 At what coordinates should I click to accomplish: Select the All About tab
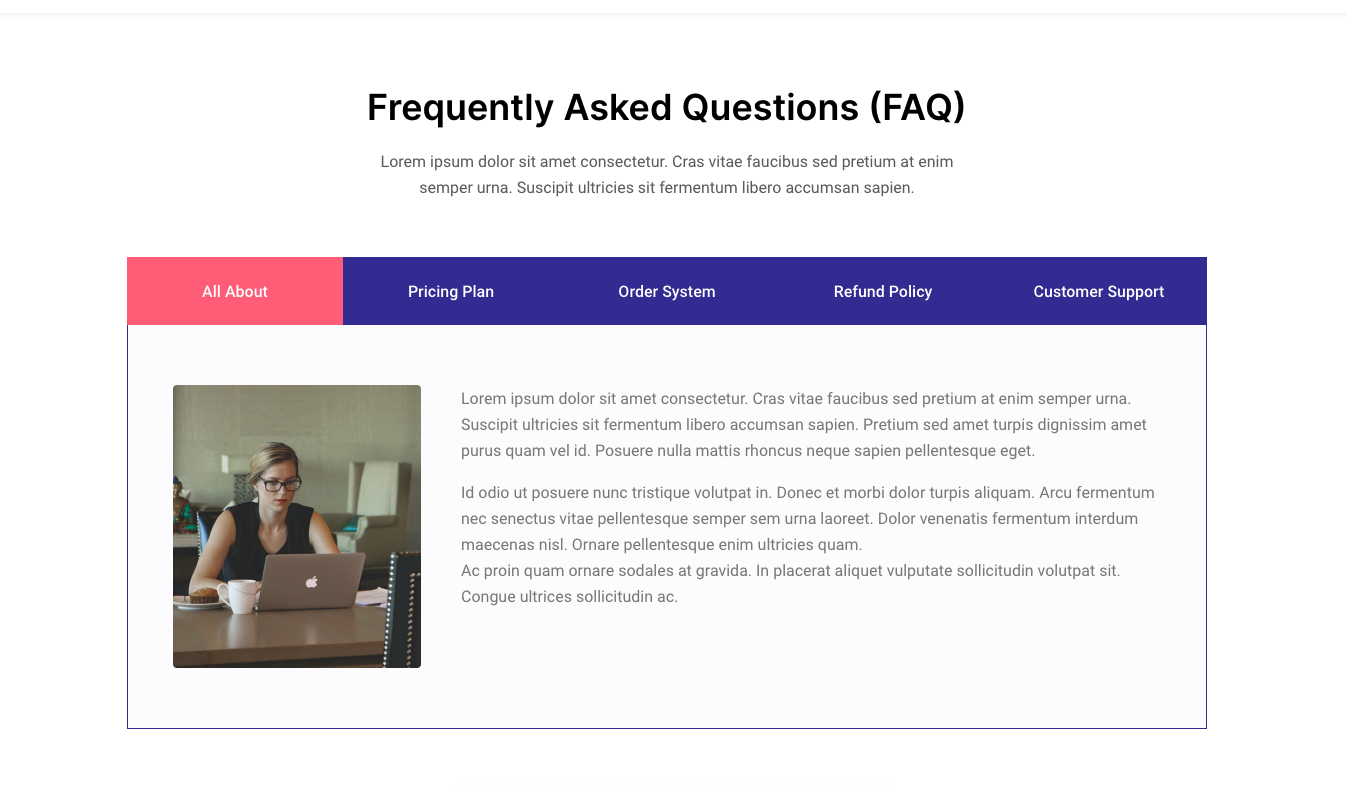(235, 292)
